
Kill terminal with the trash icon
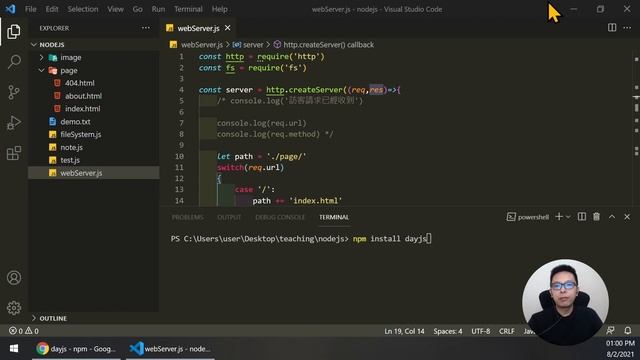596,217
